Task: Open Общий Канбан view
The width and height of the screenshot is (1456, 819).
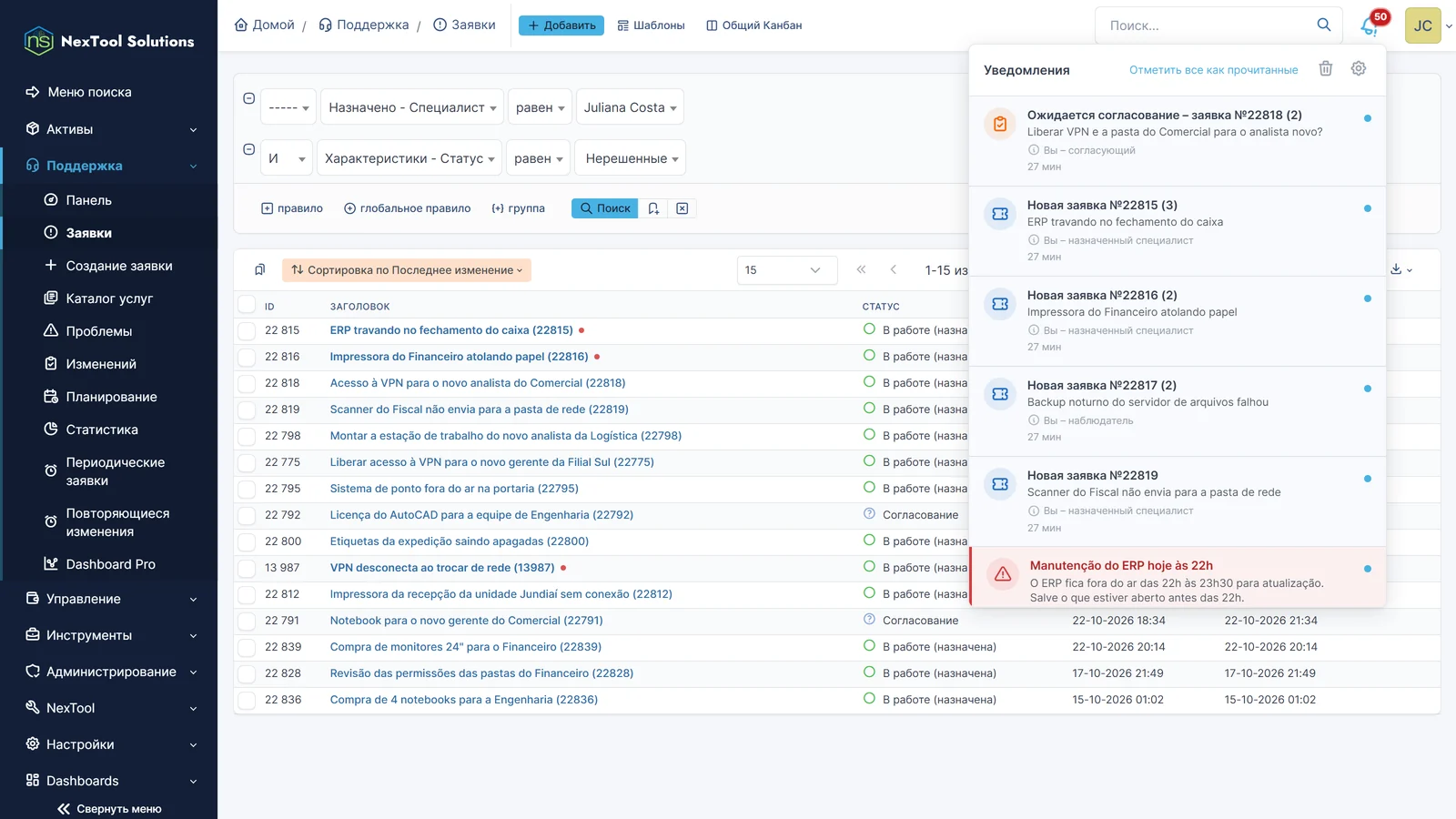Action: (x=754, y=25)
